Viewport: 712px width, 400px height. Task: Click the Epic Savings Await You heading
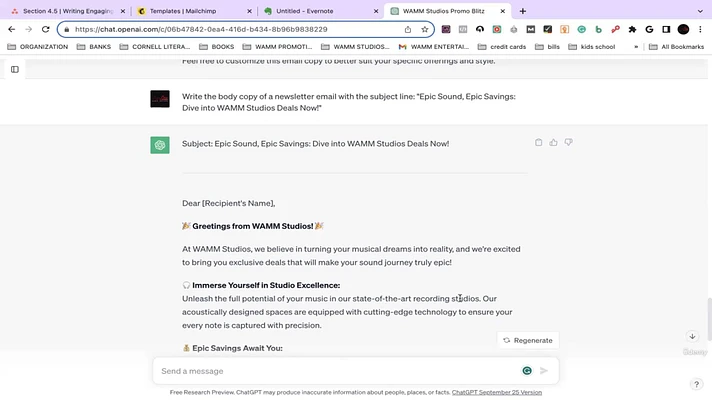(x=237, y=348)
